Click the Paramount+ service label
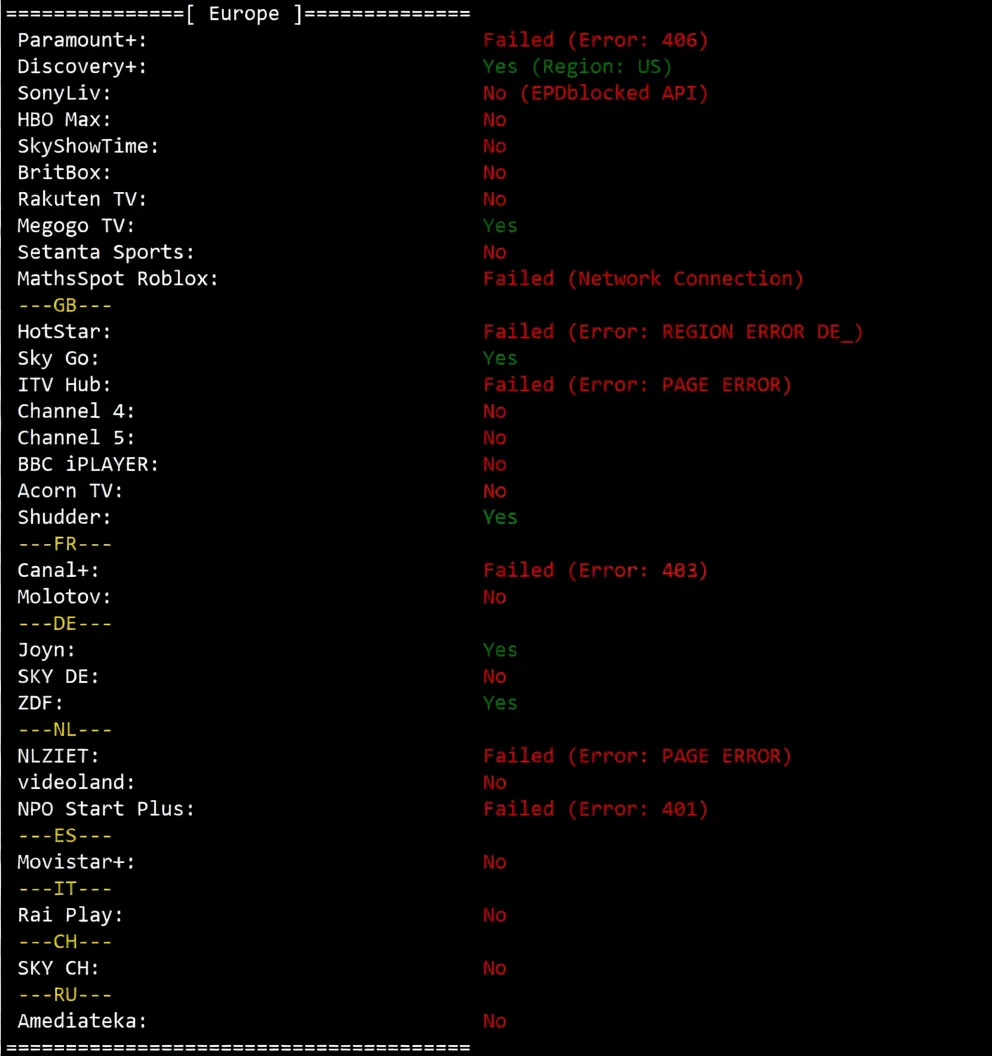The image size is (992, 1056). point(82,40)
